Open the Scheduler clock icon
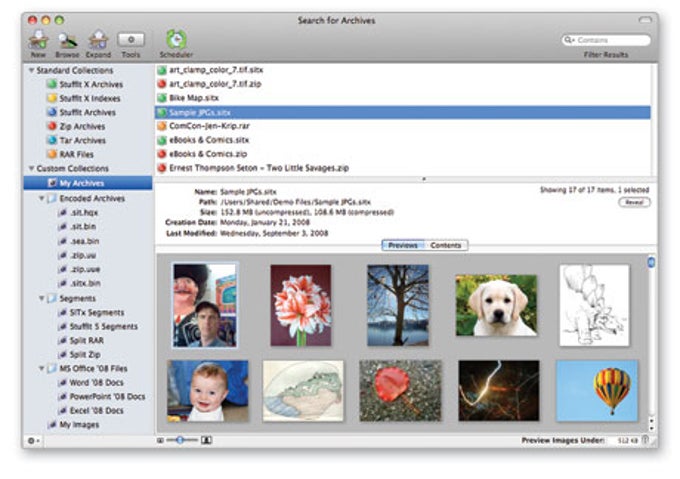 click(x=176, y=39)
